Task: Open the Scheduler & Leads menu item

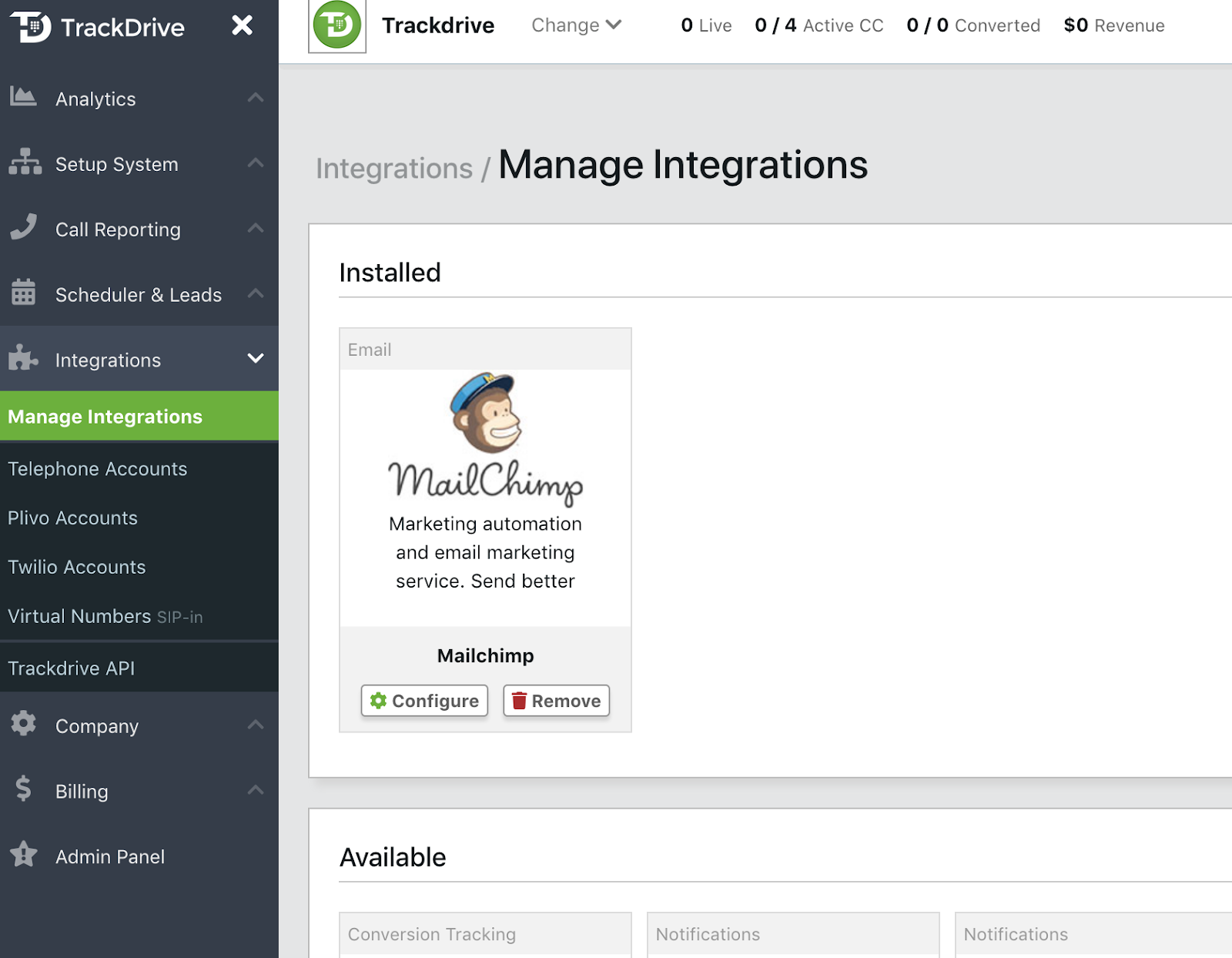Action: [x=139, y=294]
